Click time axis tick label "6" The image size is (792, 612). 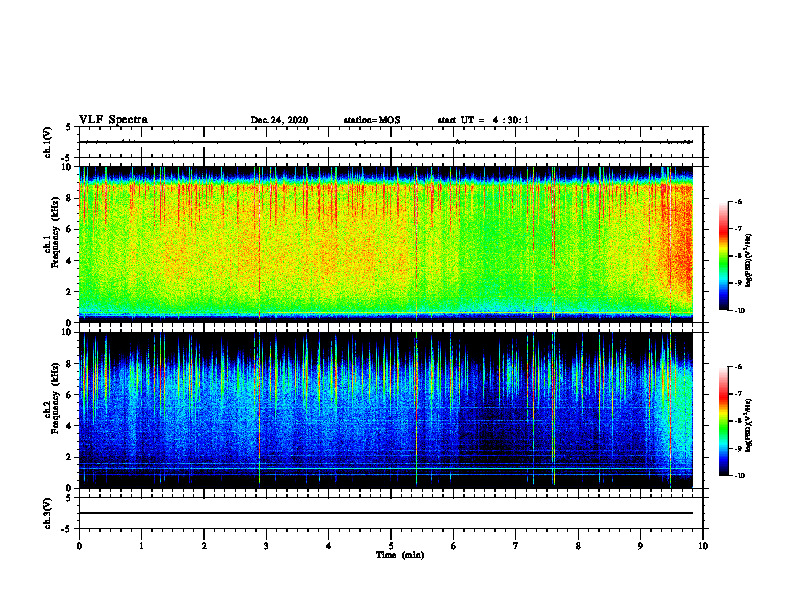click(453, 546)
